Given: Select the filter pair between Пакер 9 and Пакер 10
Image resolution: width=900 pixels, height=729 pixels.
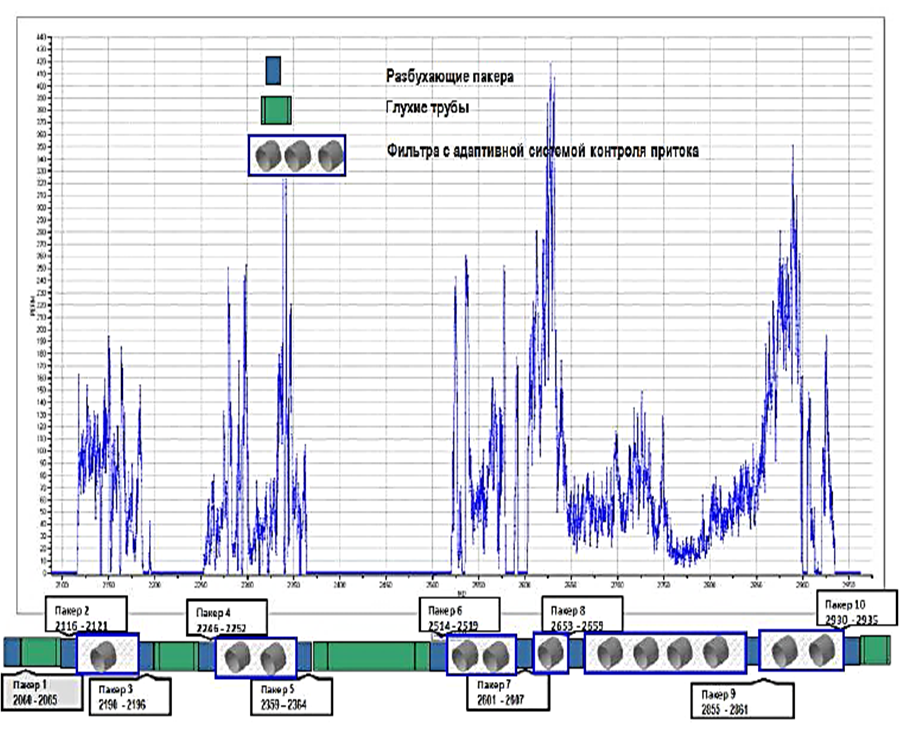Looking at the screenshot, I should [x=801, y=653].
